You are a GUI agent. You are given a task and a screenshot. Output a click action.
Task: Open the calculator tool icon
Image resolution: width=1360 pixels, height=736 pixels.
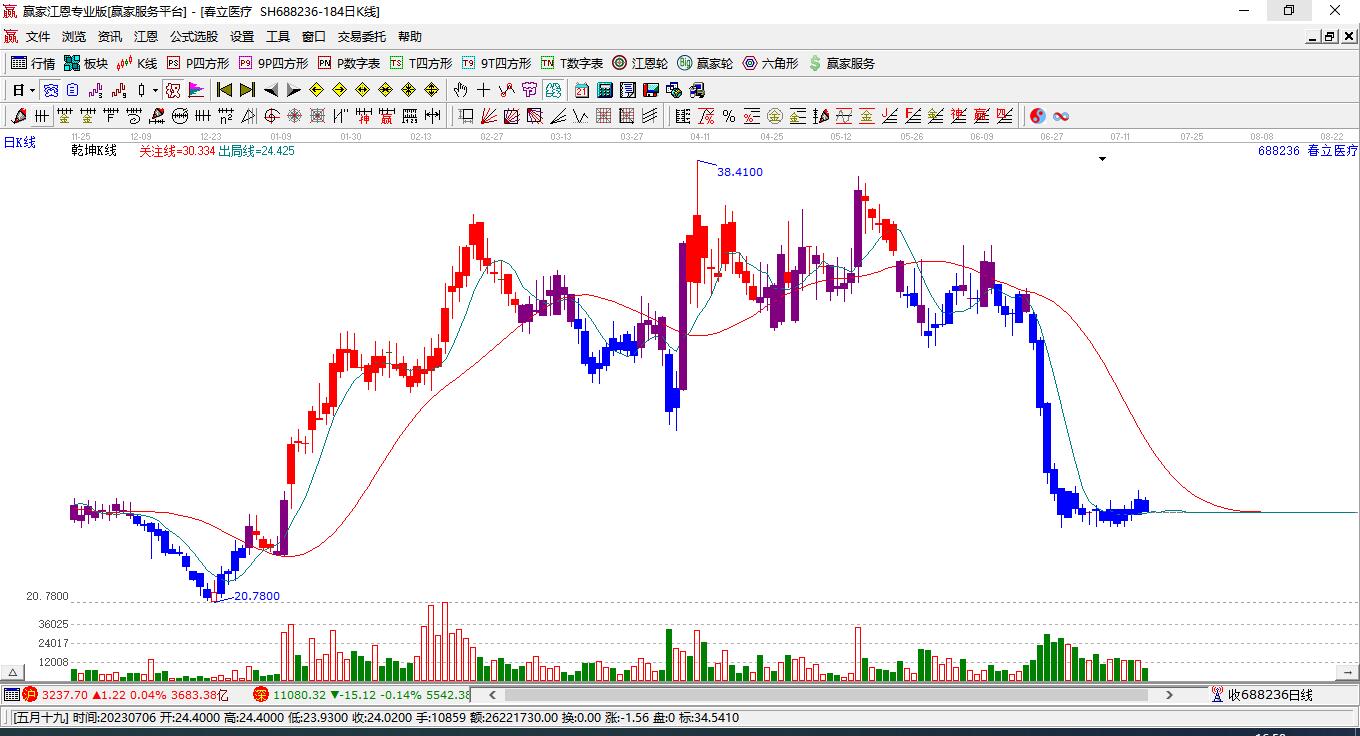(604, 90)
